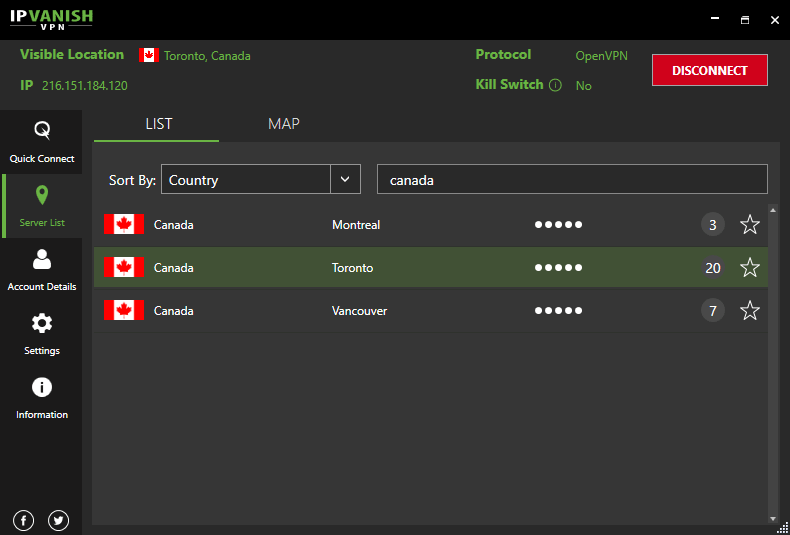The image size is (790, 535).
Task: Click the Kill Switch No value
Action: pos(583,86)
